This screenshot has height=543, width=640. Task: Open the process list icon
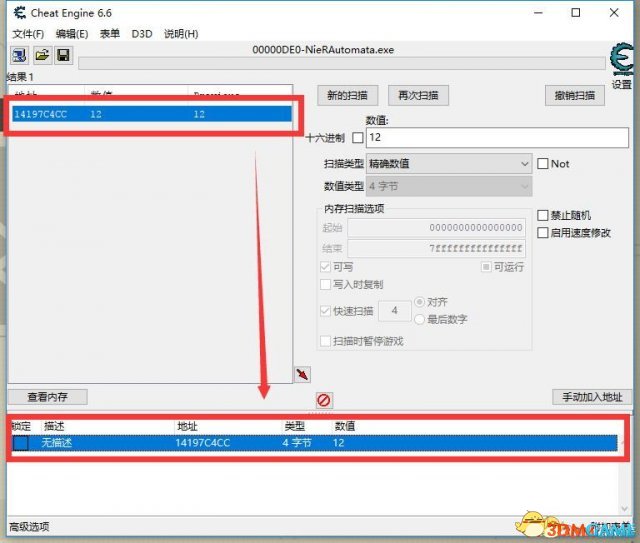pyautogui.click(x=19, y=55)
